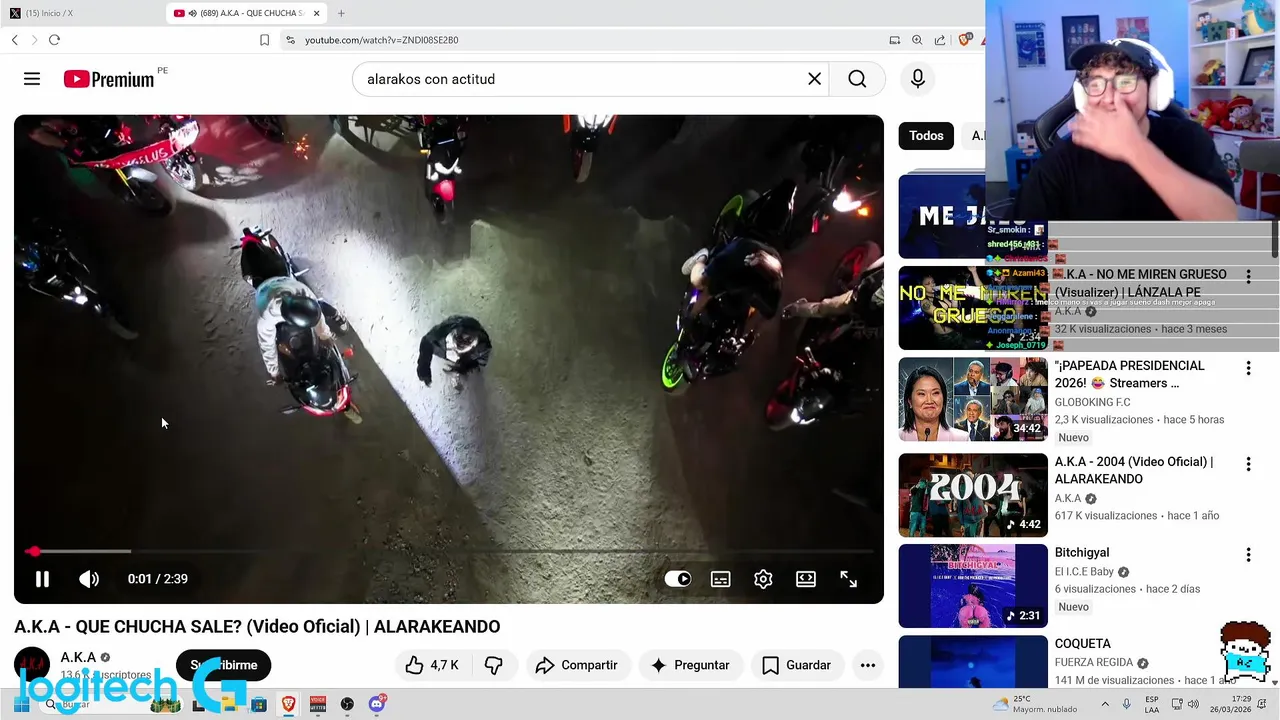
Task: Open Brave browser on the taskbar
Action: (288, 704)
